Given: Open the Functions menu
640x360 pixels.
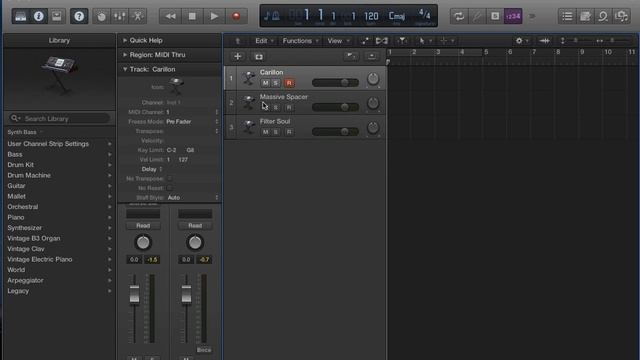Looking at the screenshot, I should pyautogui.click(x=300, y=41).
